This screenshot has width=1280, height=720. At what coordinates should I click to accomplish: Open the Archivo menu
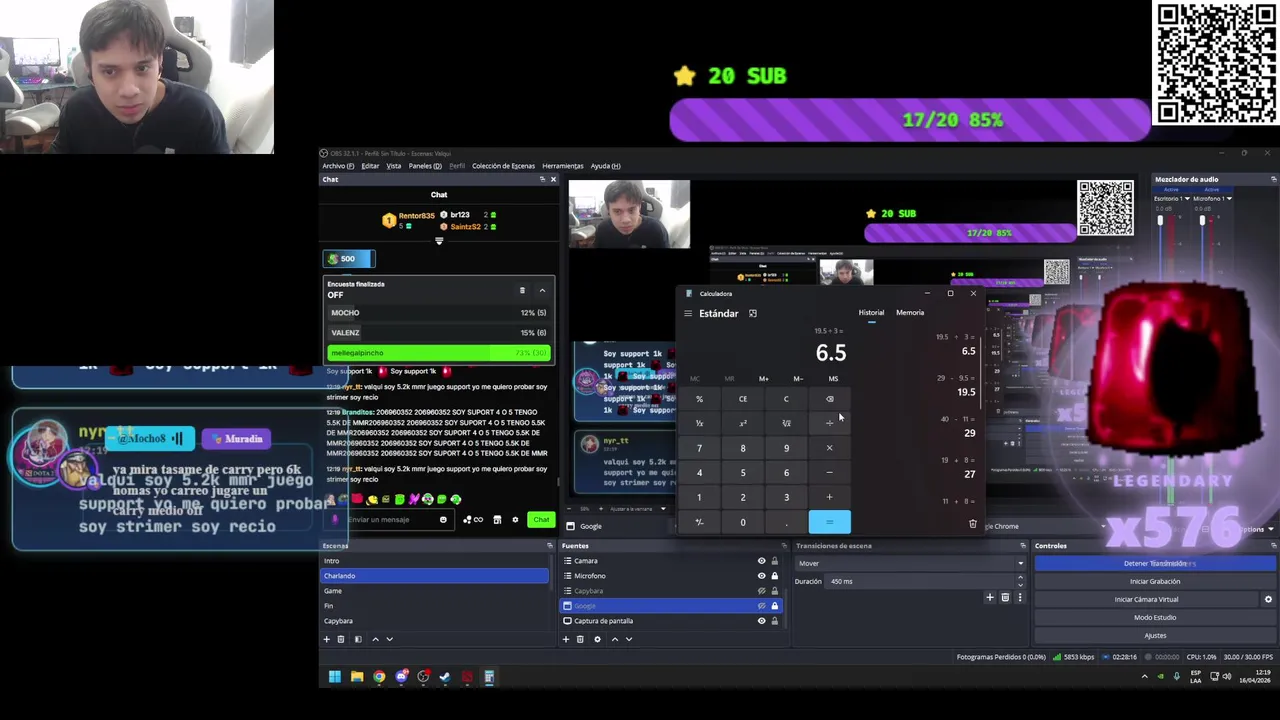(337, 166)
